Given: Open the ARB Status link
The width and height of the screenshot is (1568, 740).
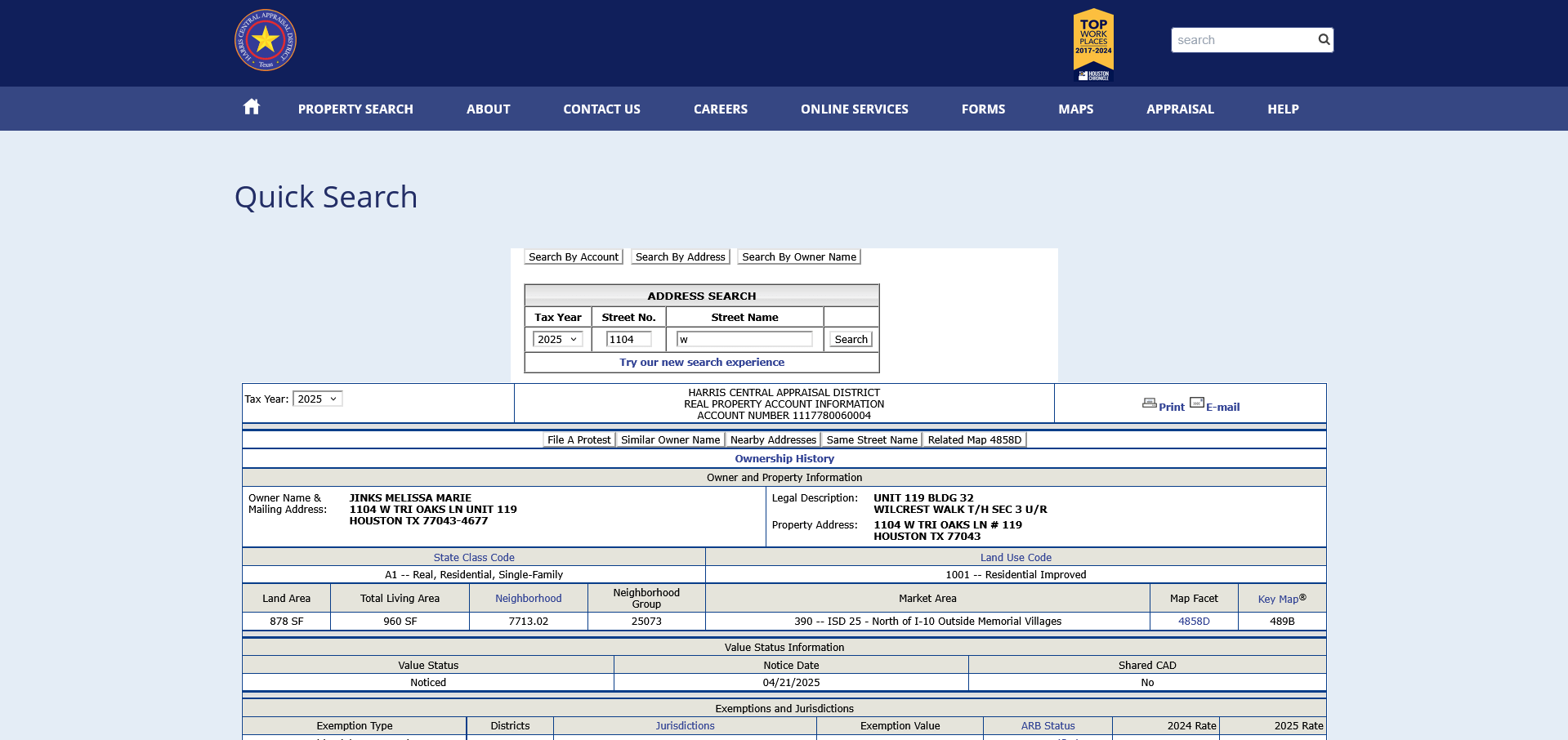Looking at the screenshot, I should tap(1048, 725).
